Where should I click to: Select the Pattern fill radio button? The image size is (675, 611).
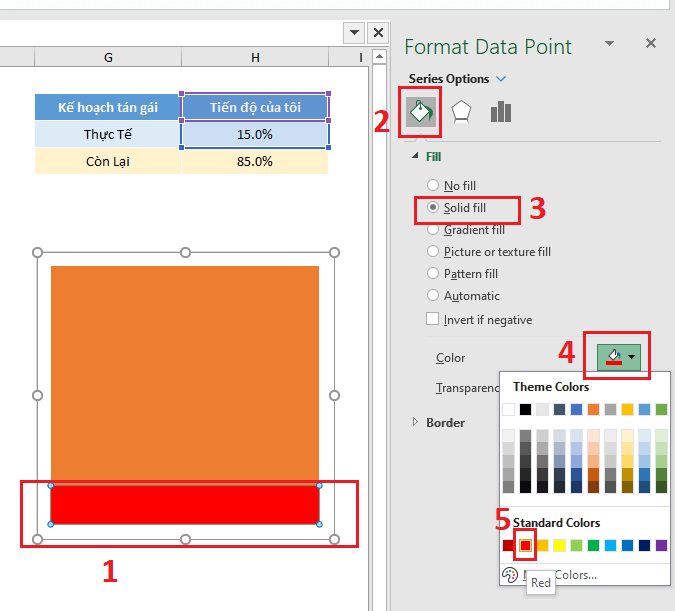pos(433,273)
